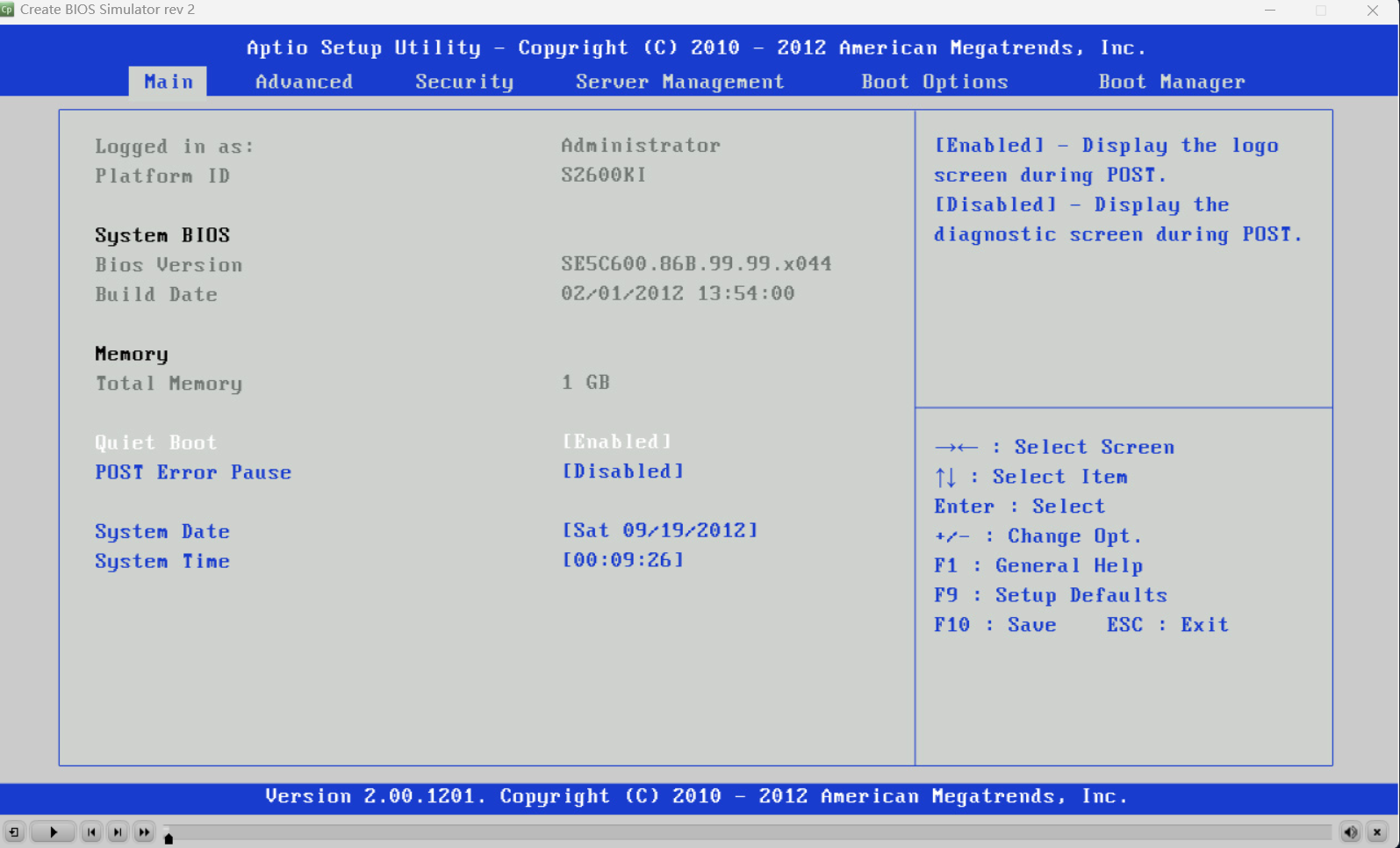Click the 'ESC : Exit' hint

1167,625
